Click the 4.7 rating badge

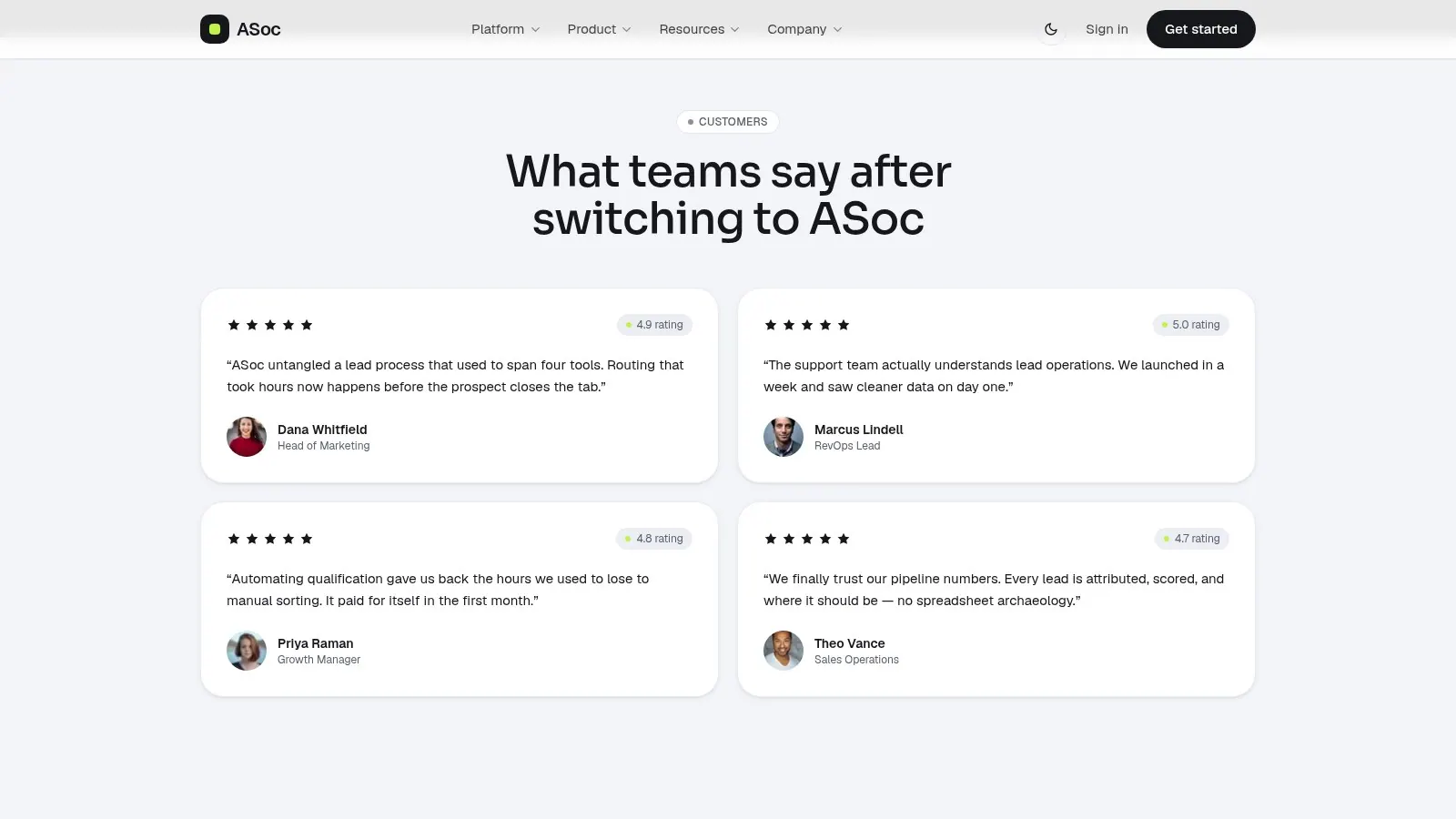[x=1192, y=539]
